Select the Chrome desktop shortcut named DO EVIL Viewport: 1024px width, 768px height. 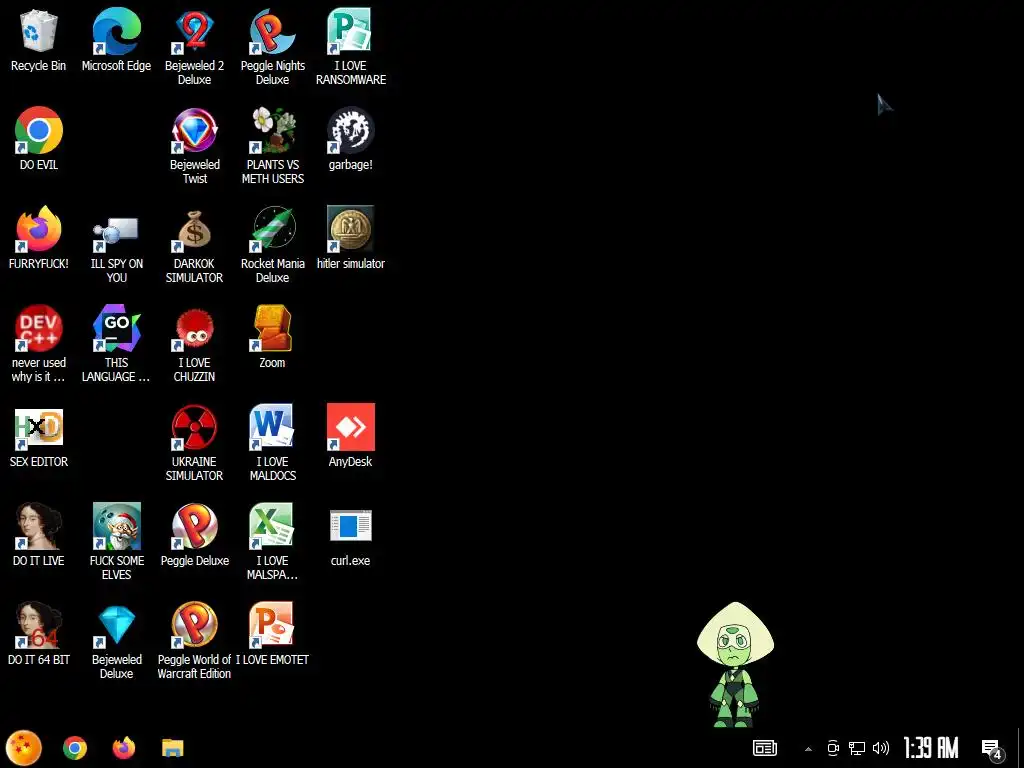(x=39, y=139)
